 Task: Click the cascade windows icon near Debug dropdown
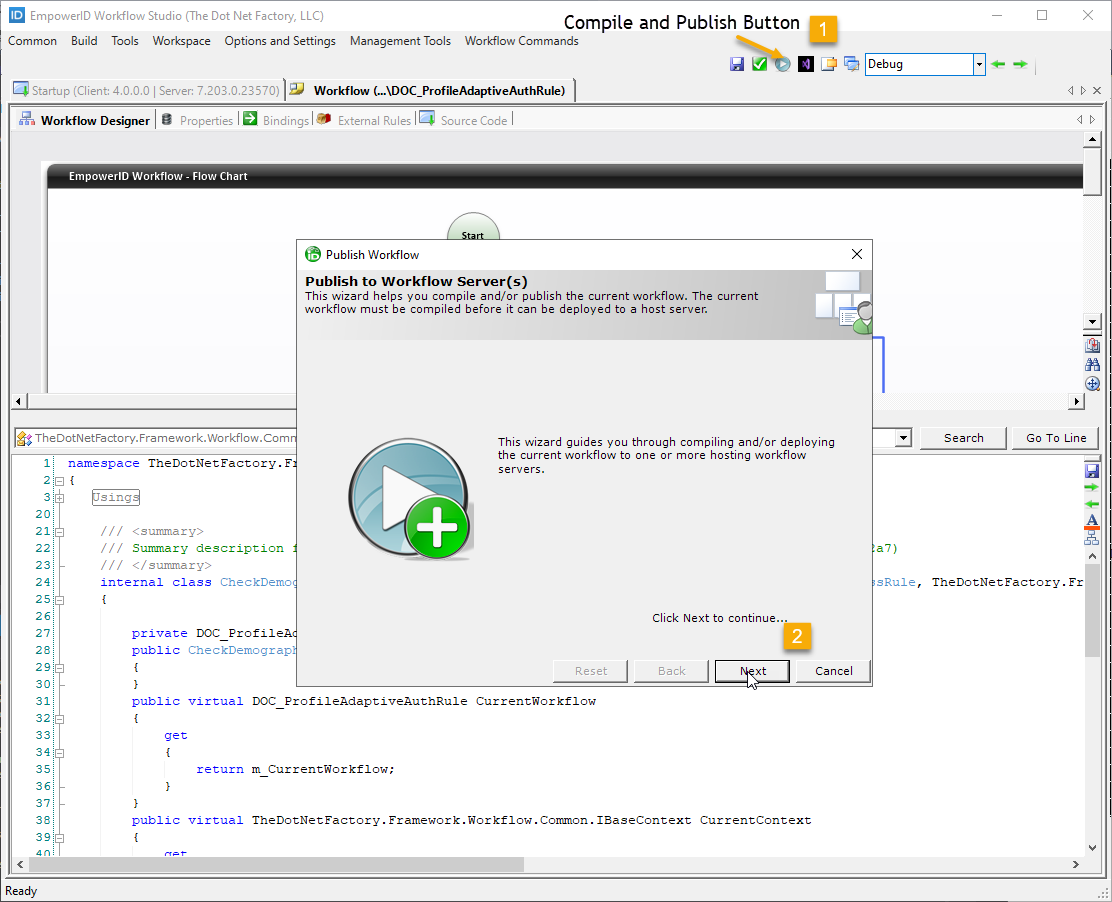pyautogui.click(x=851, y=62)
